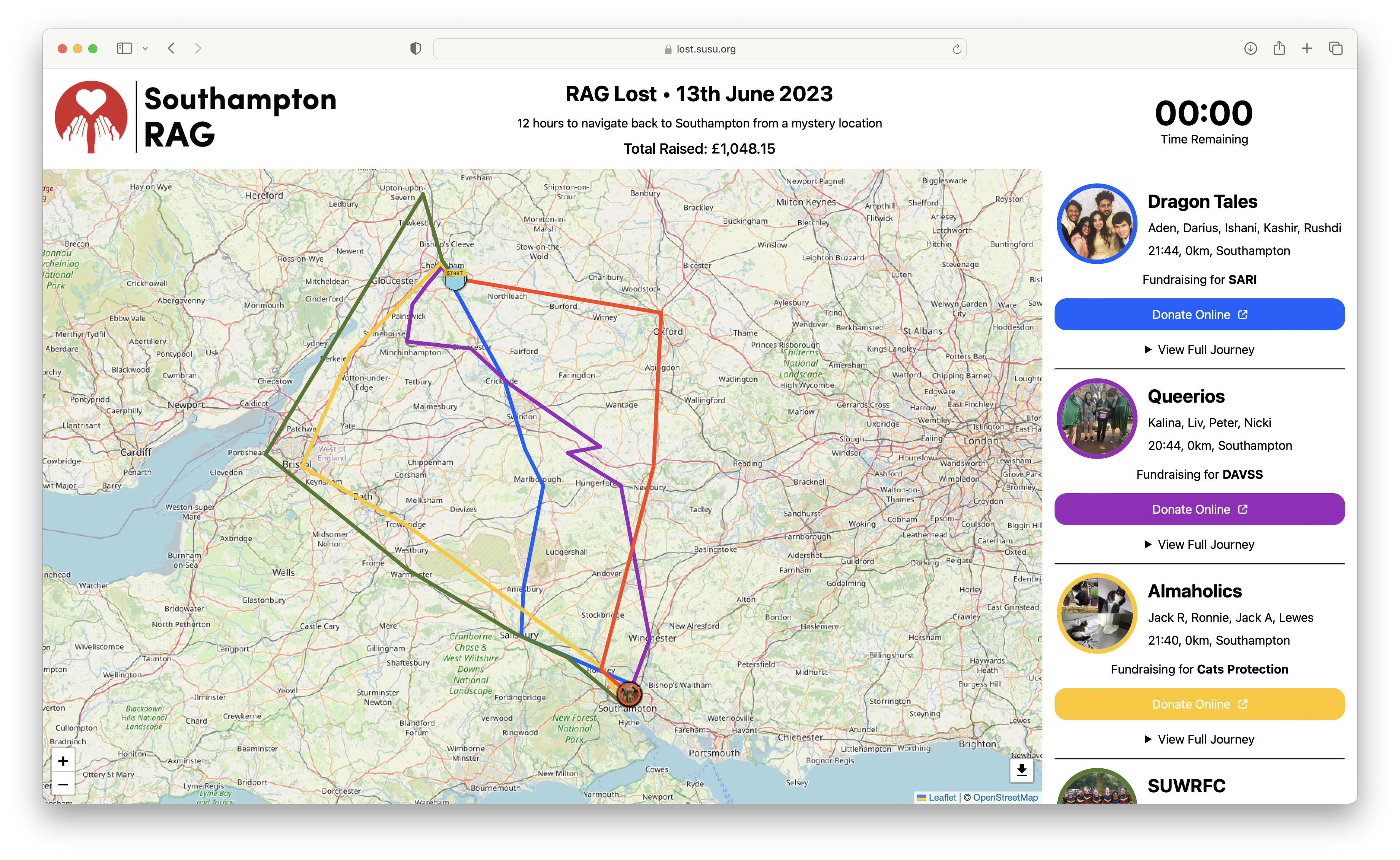The width and height of the screenshot is (1400, 860).
Task: Click the lost.susu.org address field
Action: pos(700,49)
